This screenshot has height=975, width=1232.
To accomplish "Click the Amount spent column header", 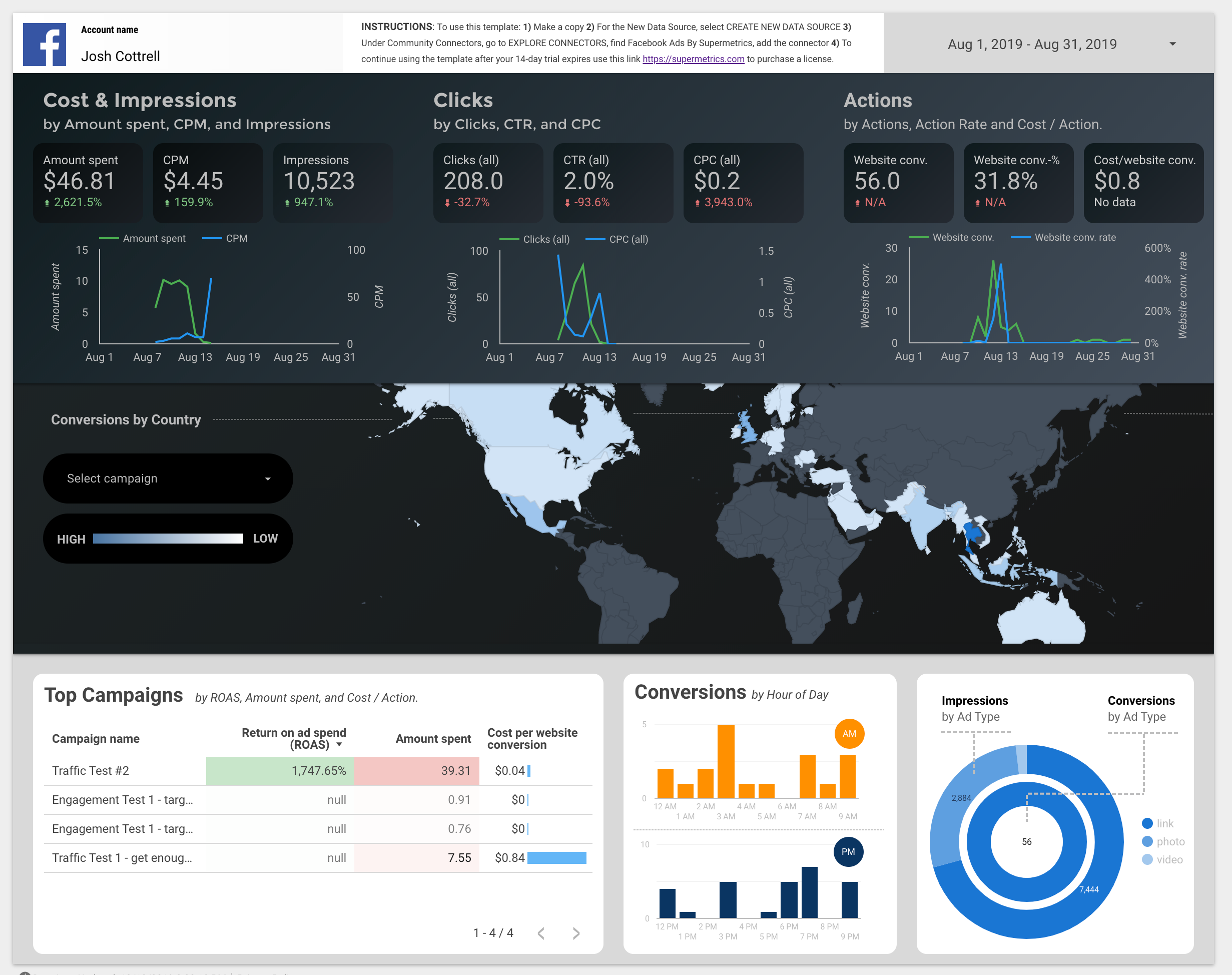I will tap(433, 739).
